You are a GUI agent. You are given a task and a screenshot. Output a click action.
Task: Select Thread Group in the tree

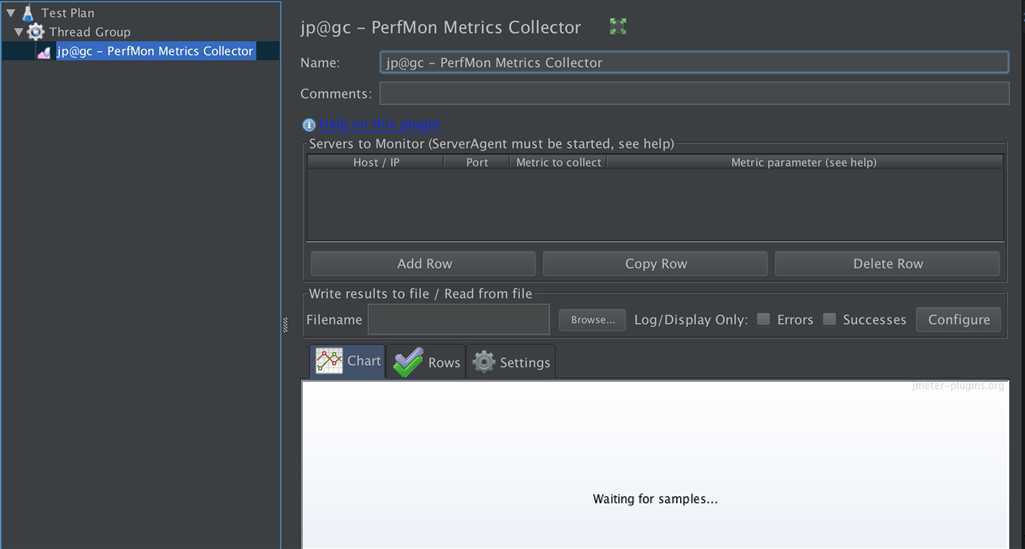click(x=90, y=31)
